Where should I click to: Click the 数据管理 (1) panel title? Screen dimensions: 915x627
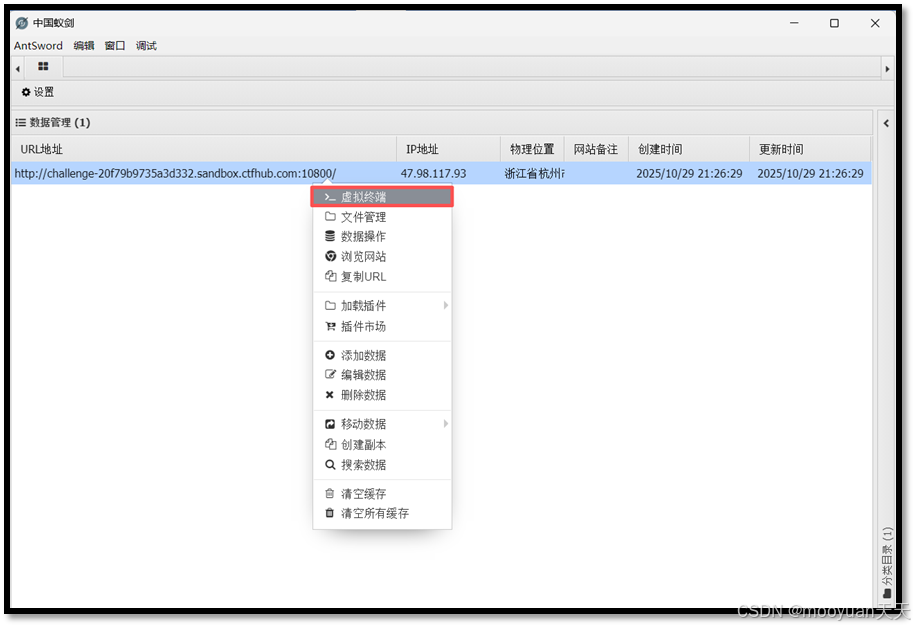[60, 123]
